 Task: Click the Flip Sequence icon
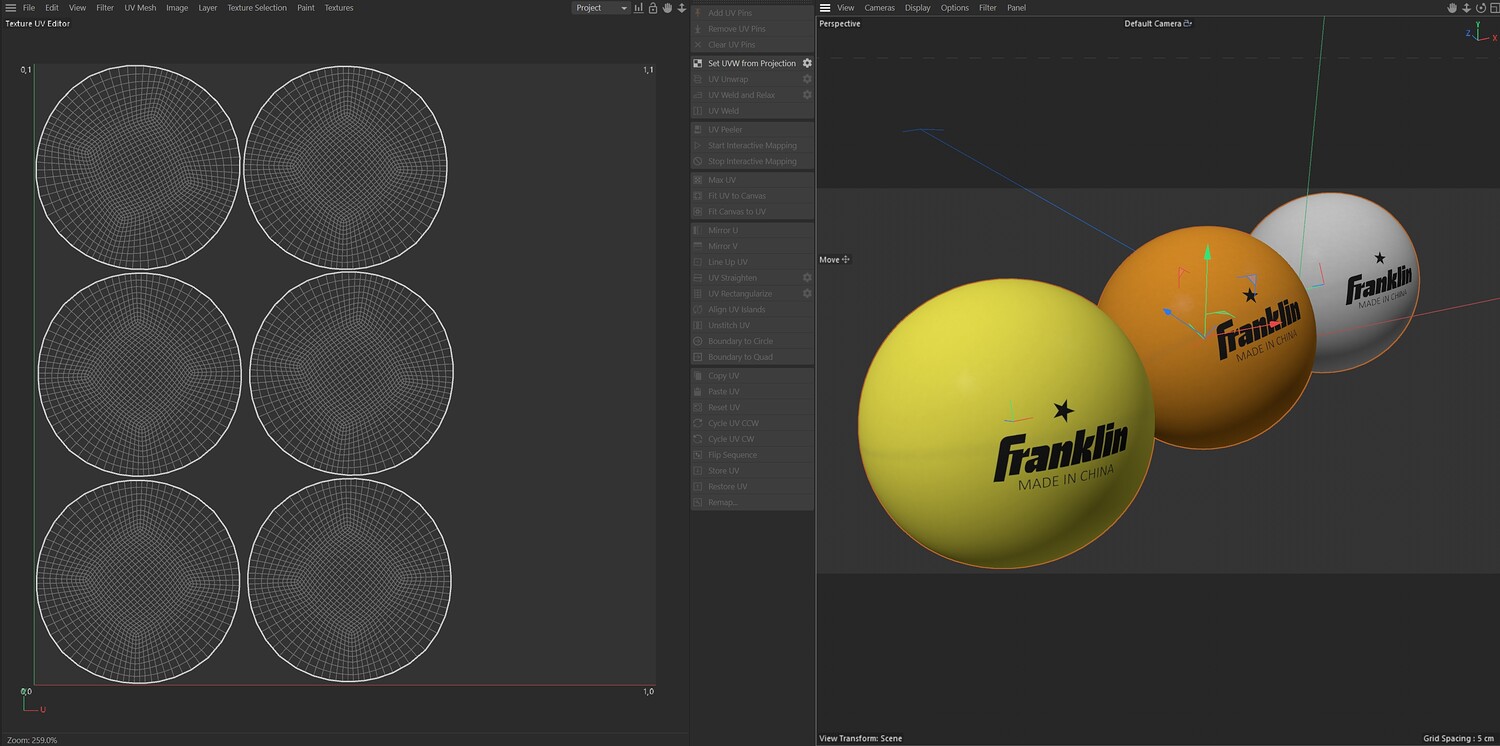698,455
